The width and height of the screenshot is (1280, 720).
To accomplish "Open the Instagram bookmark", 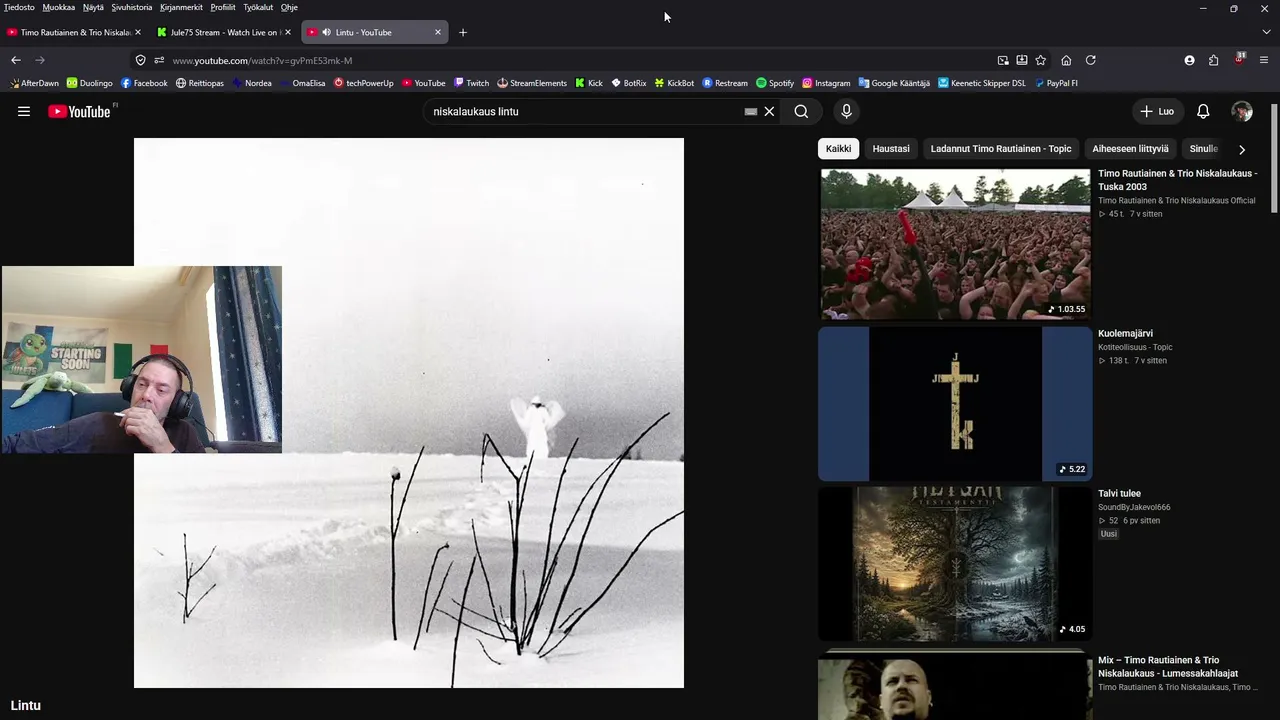I will (x=826, y=83).
